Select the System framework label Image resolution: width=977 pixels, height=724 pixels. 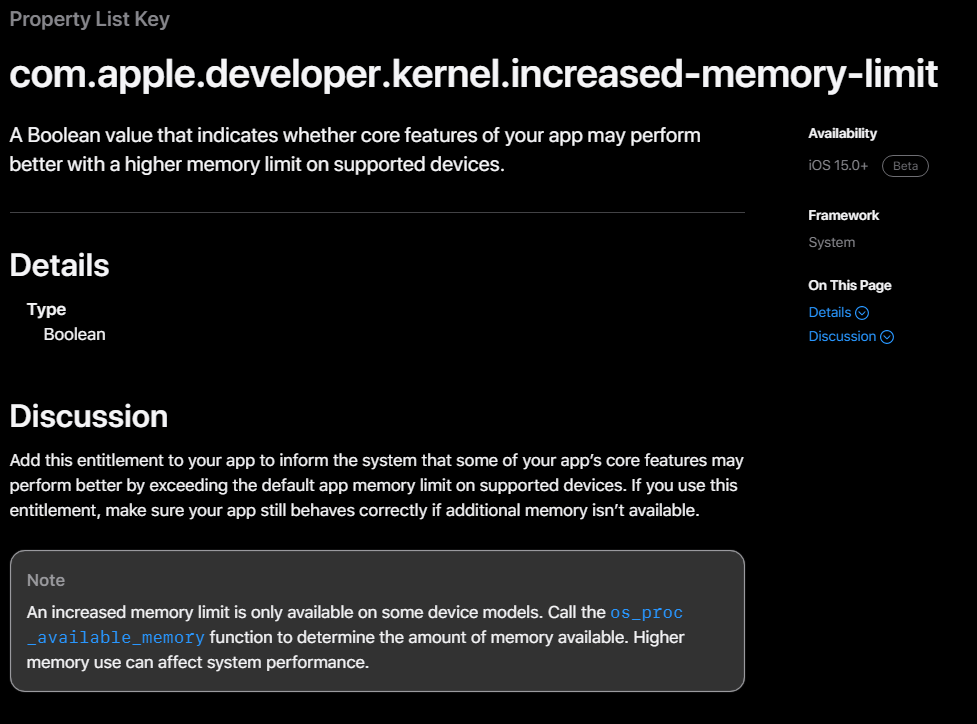(831, 242)
